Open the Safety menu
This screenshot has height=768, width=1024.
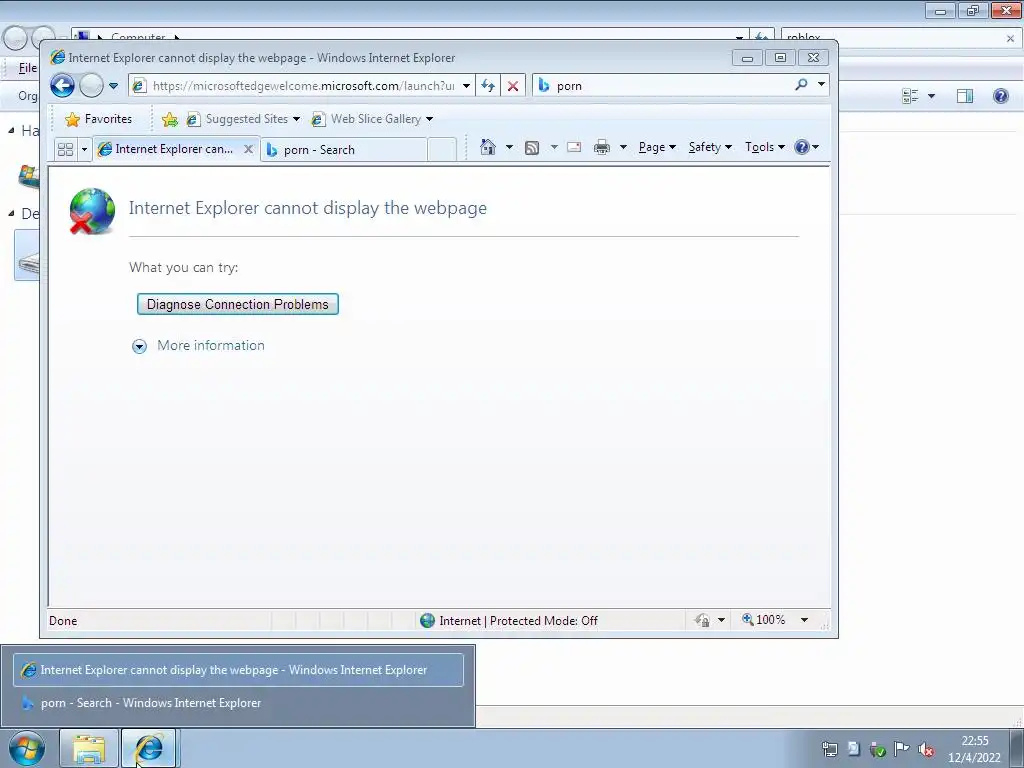tap(710, 147)
